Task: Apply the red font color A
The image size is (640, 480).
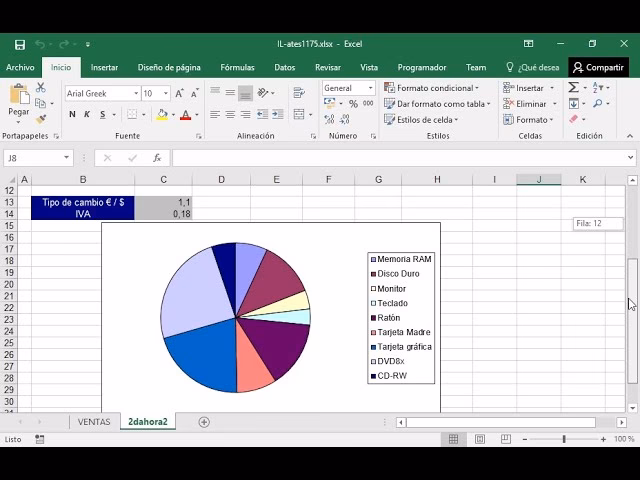Action: pos(185,115)
